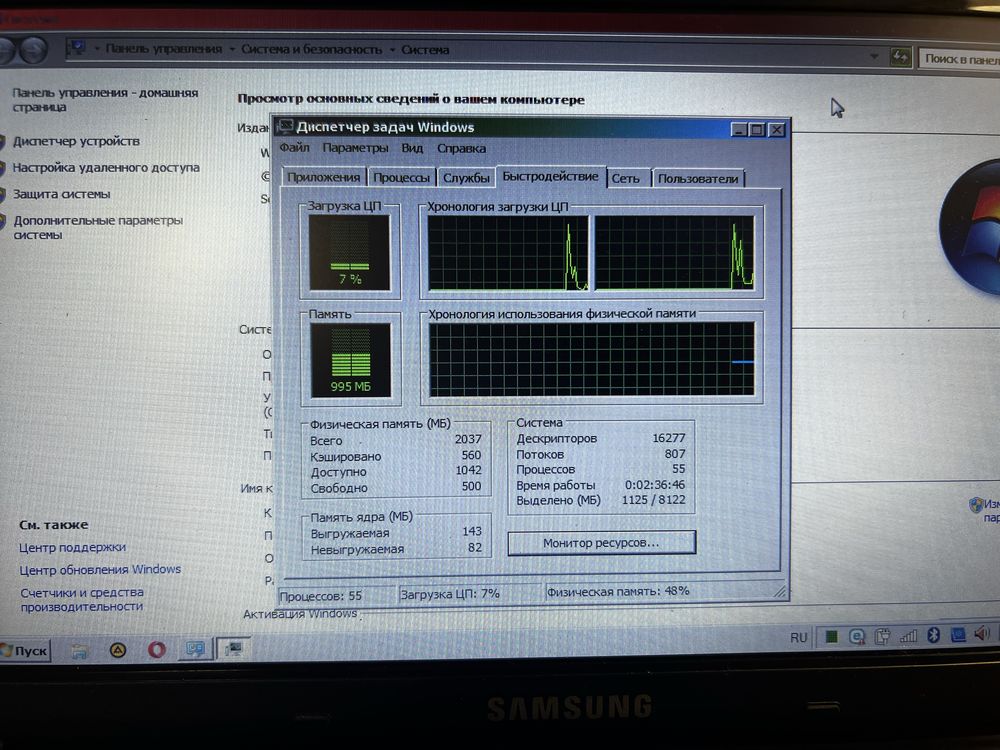Open the network signal tray icon

(x=908, y=635)
